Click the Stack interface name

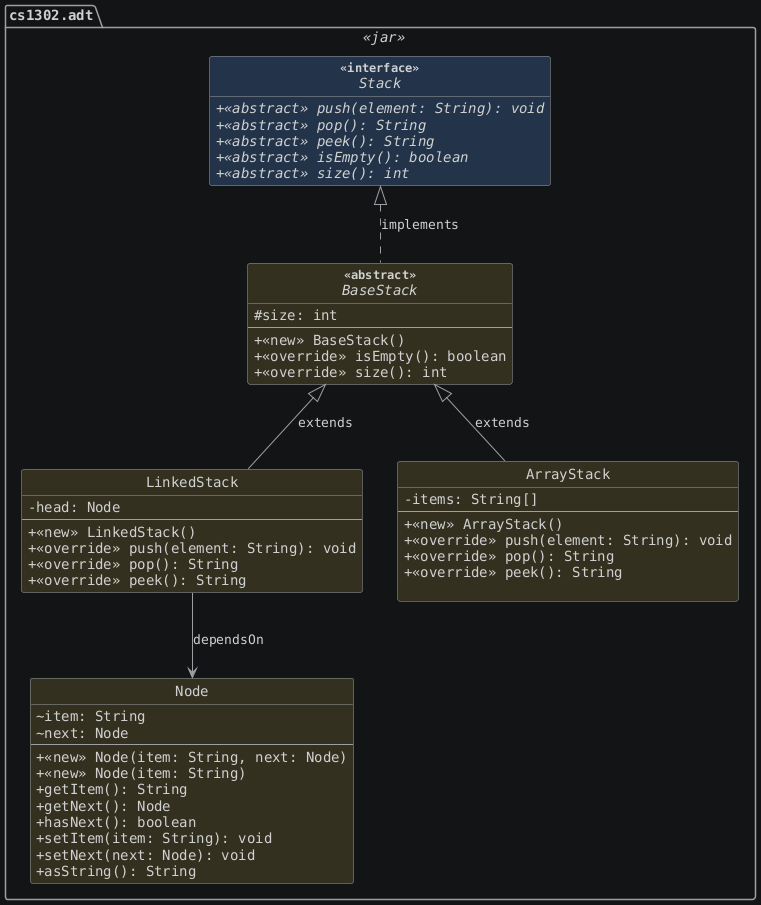380,83
